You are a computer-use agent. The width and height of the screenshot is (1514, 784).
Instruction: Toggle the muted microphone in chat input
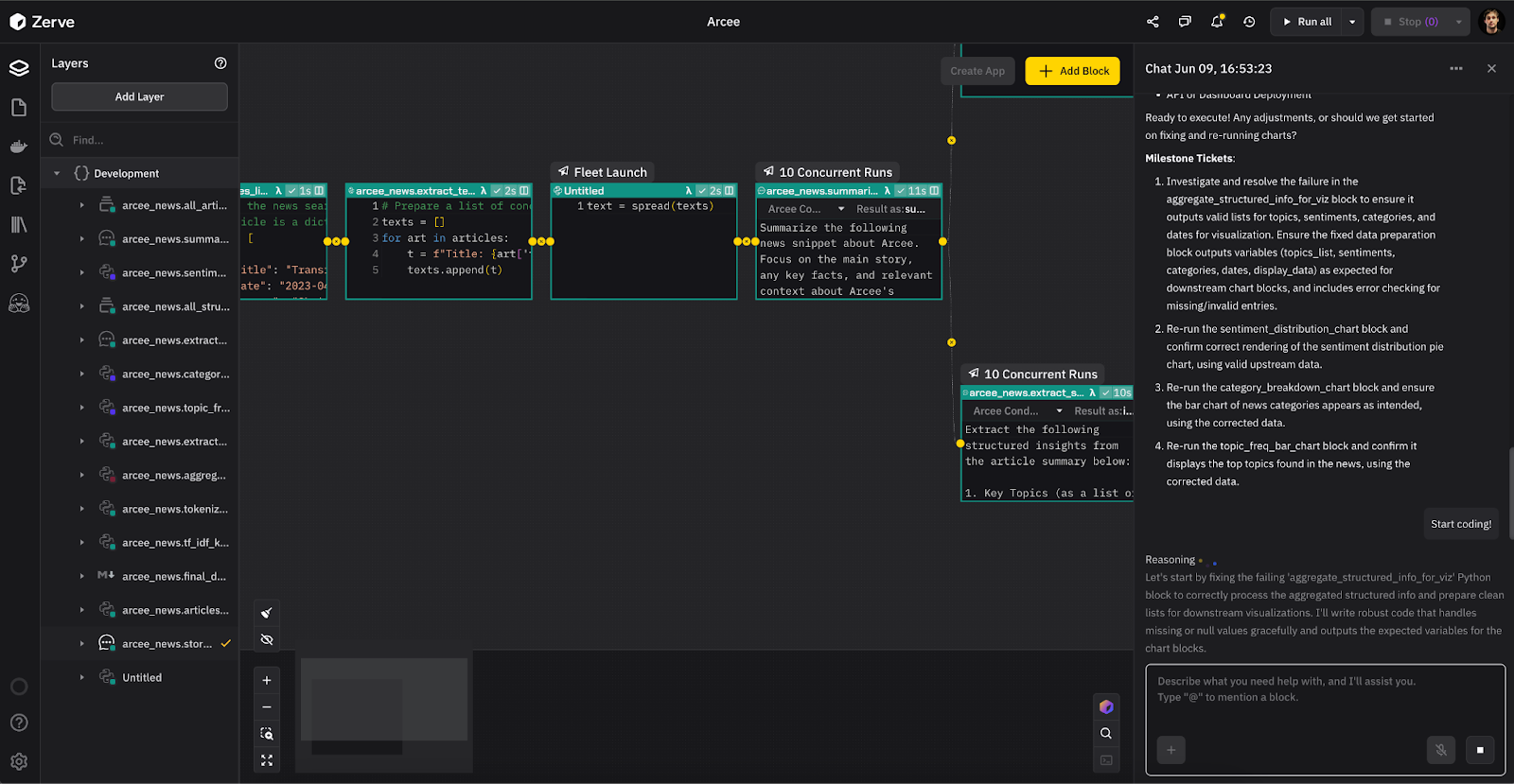pos(1440,750)
